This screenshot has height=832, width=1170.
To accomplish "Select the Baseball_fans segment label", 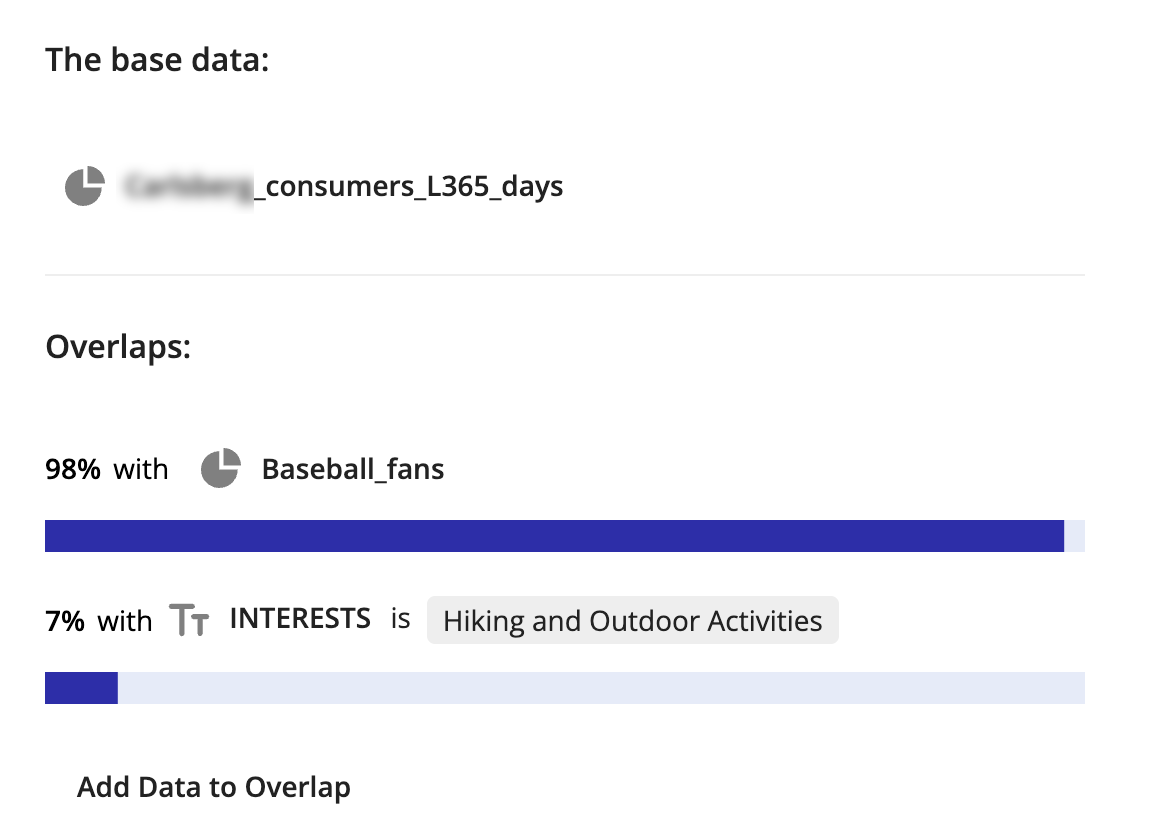I will click(x=353, y=469).
